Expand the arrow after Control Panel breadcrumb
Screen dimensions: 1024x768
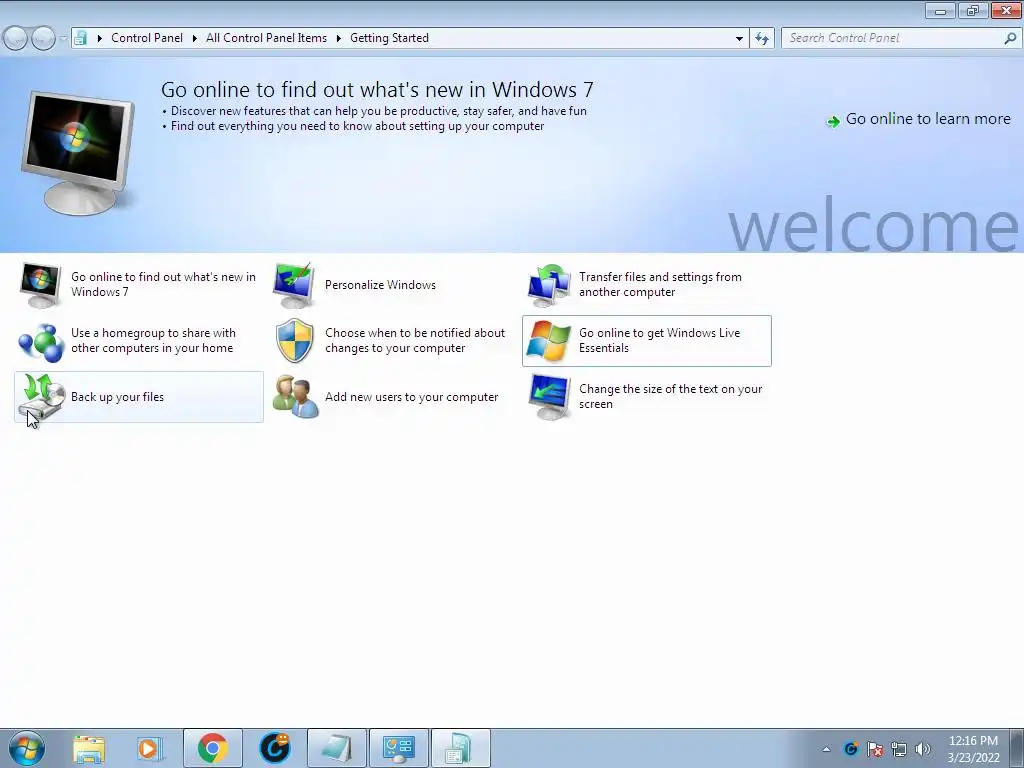pos(195,38)
